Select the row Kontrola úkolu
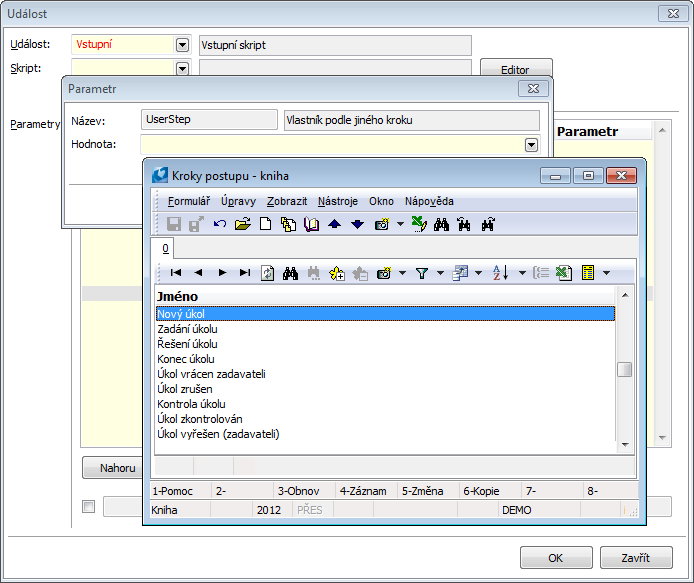Viewport: 694px width, 583px height. click(x=385, y=404)
